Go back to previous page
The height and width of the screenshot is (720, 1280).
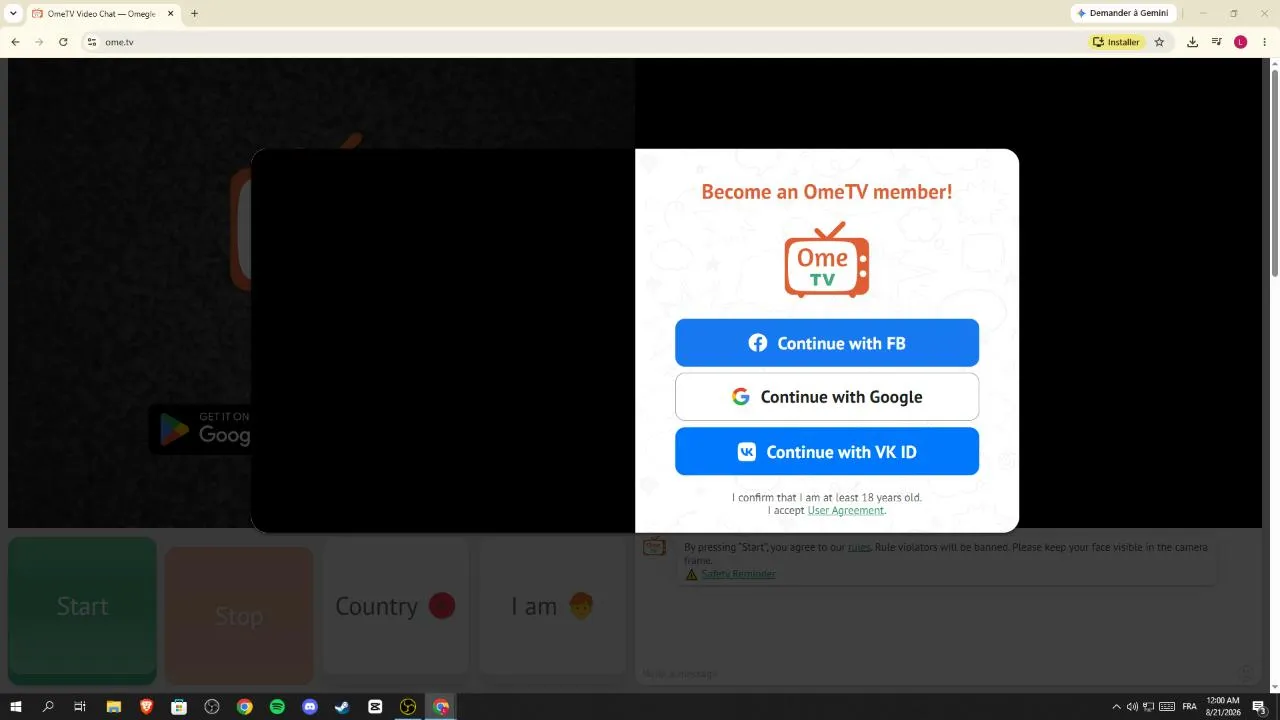[15, 42]
